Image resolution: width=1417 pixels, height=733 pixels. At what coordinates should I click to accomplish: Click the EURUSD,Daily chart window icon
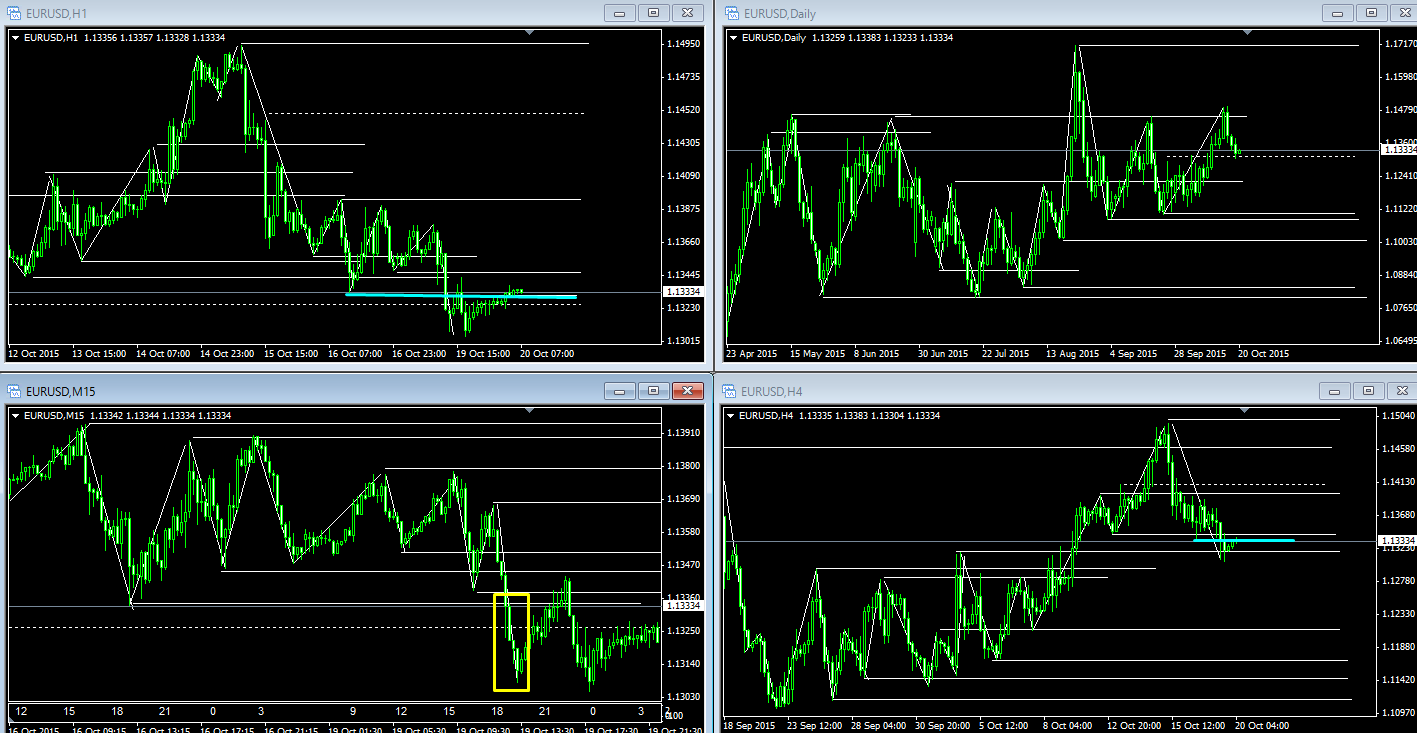pyautogui.click(x=731, y=12)
